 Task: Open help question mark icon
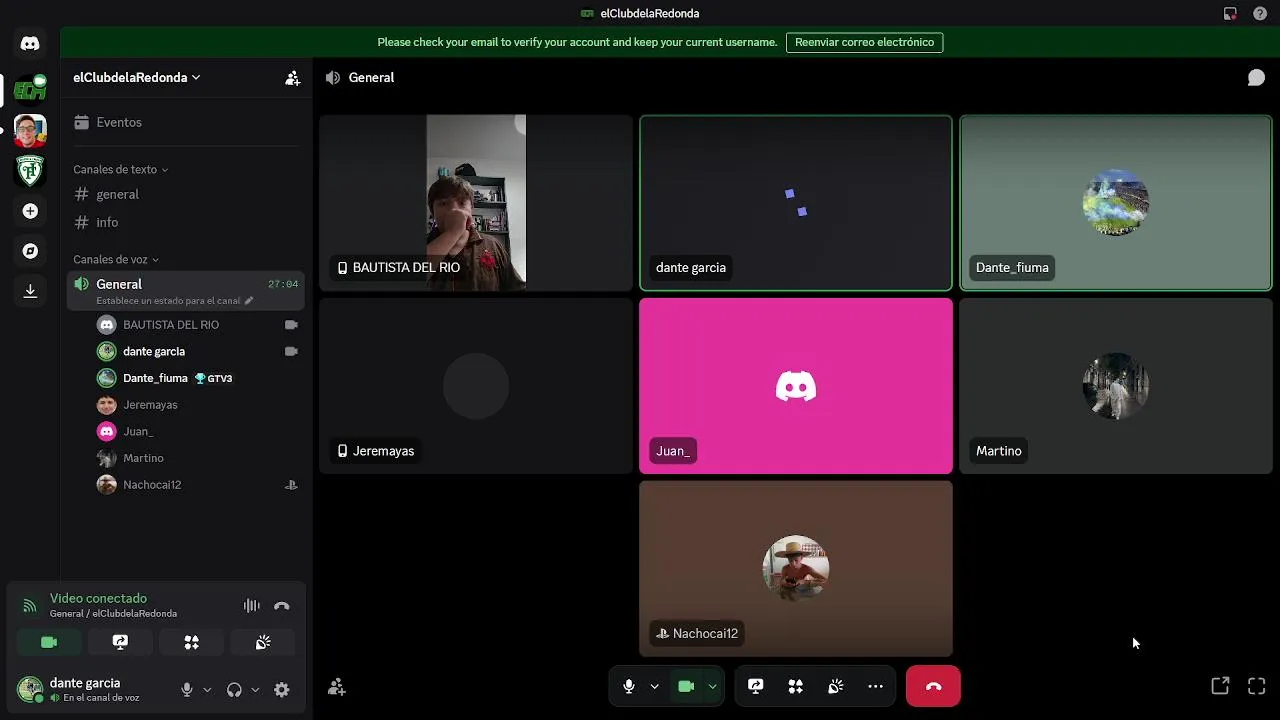(1260, 14)
